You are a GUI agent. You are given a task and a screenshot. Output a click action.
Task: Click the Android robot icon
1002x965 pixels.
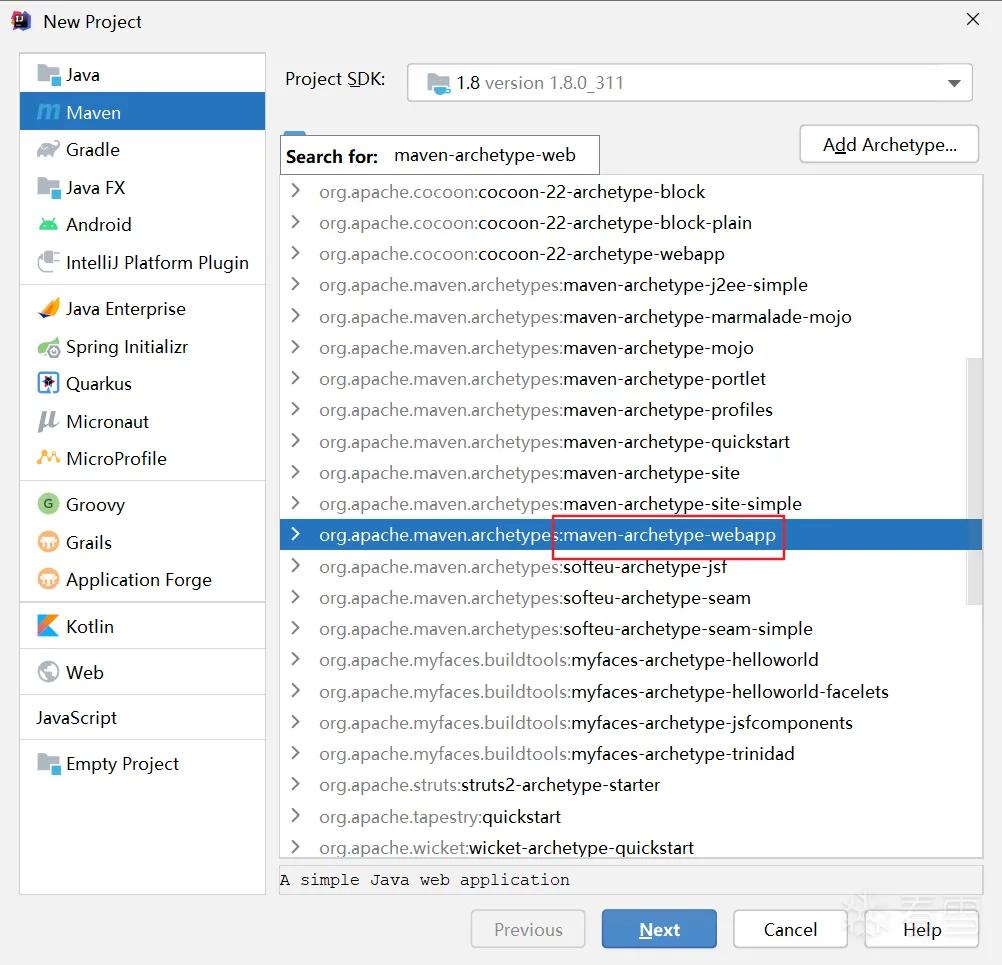(x=49, y=224)
